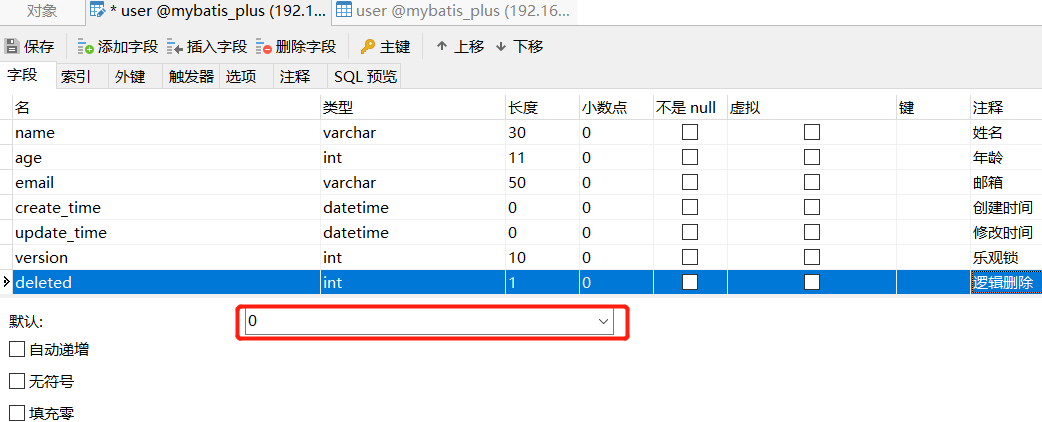
Task: Click the Delete Field (删除字段) icon
Action: tap(264, 47)
